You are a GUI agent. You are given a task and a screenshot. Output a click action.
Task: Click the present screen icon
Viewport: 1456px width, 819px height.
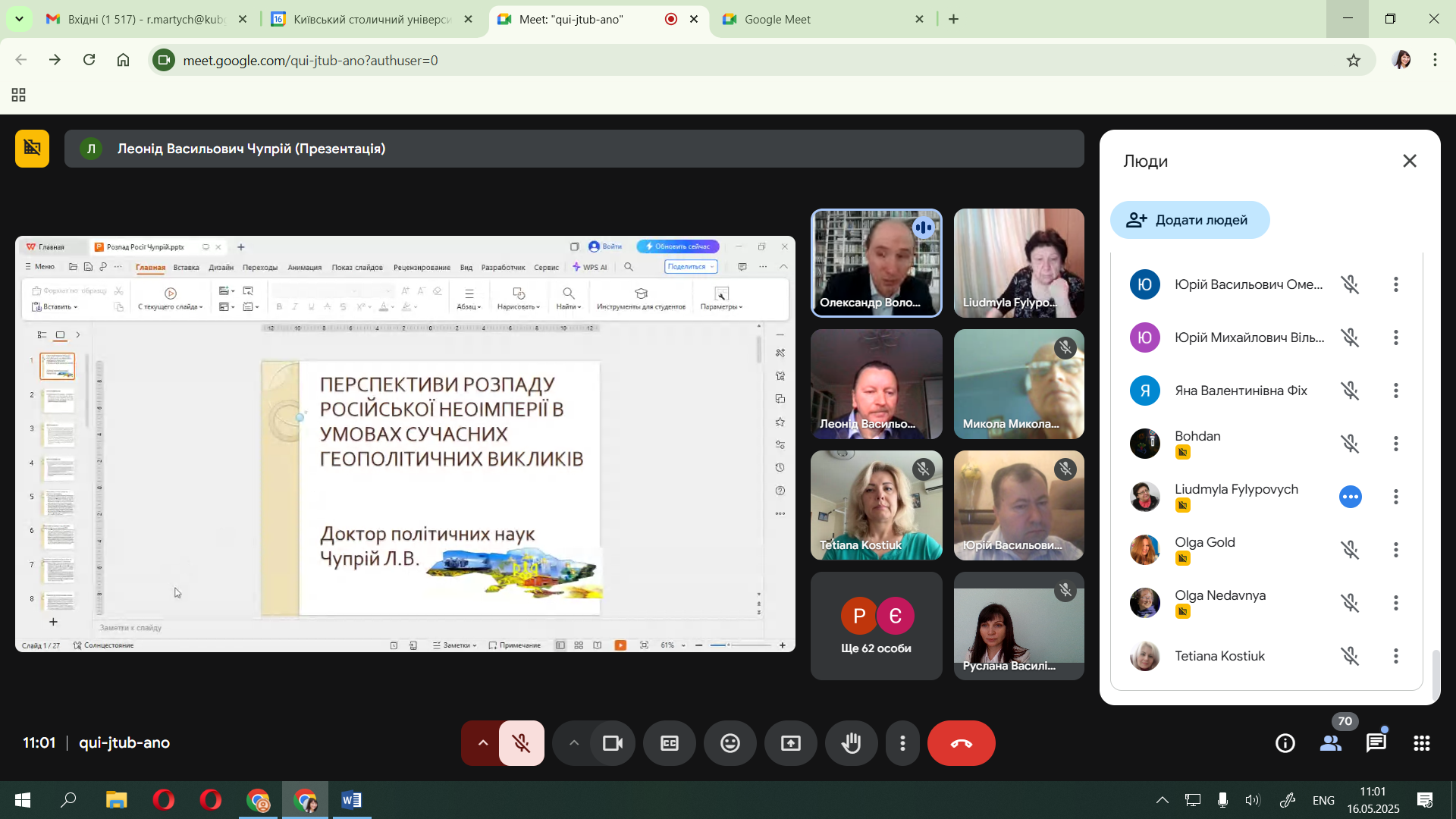(x=790, y=743)
